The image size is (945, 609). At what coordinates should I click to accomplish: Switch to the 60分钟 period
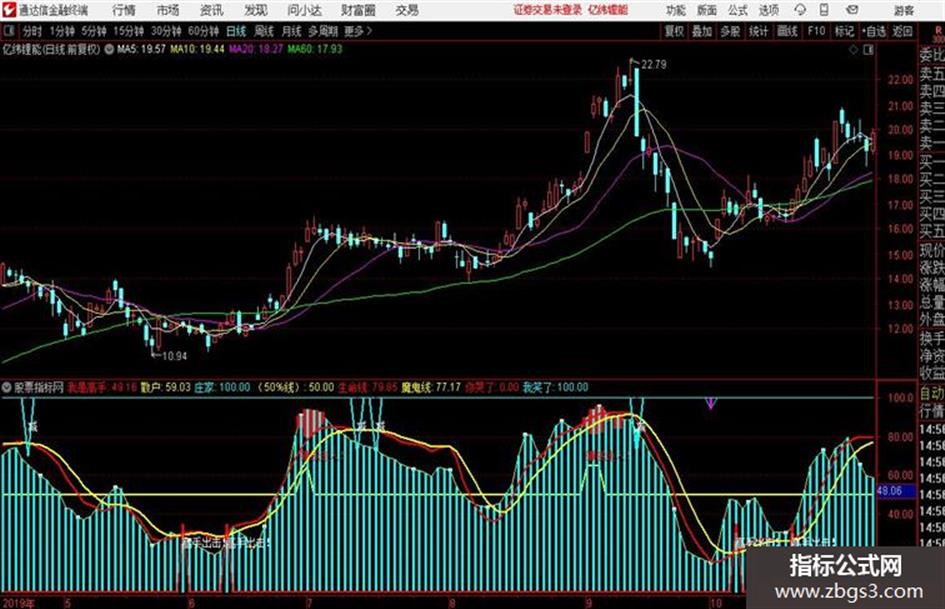tap(203, 31)
